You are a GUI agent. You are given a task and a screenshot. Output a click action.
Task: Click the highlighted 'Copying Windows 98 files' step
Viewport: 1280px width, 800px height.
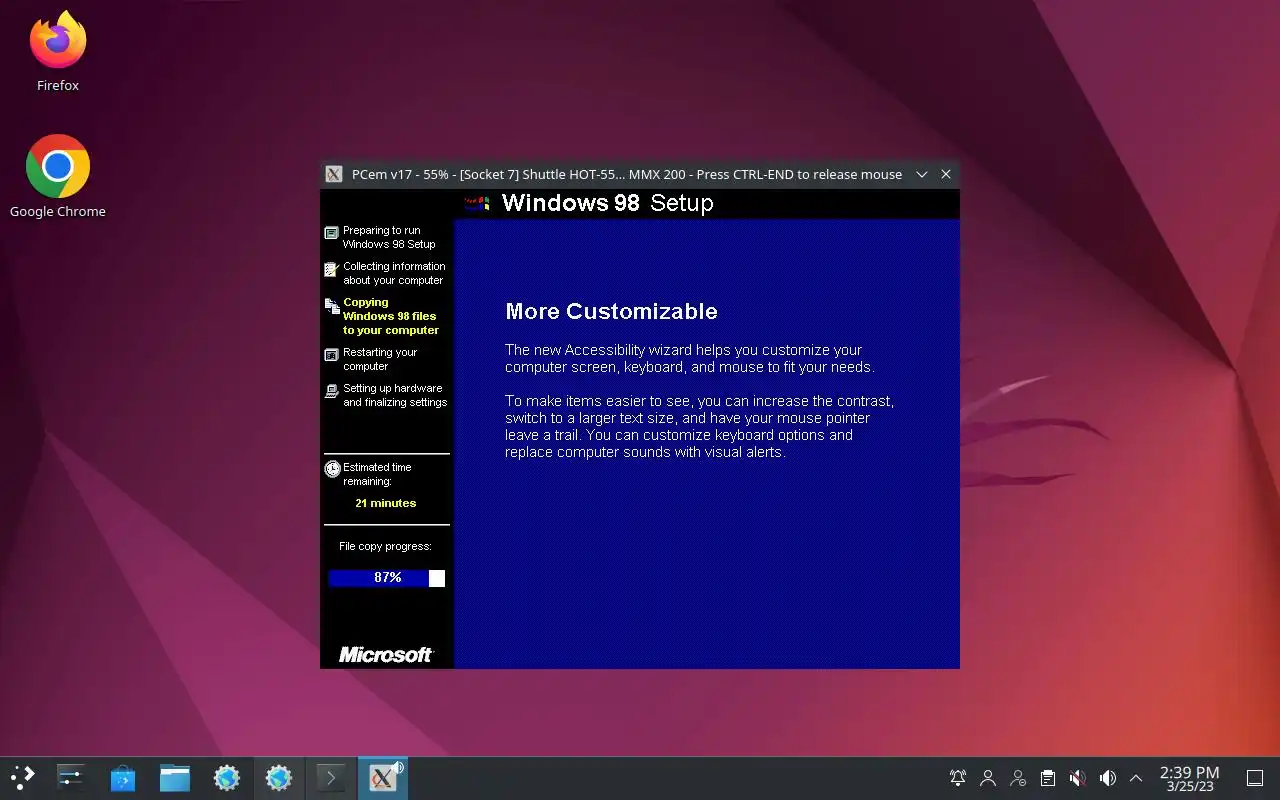click(391, 316)
